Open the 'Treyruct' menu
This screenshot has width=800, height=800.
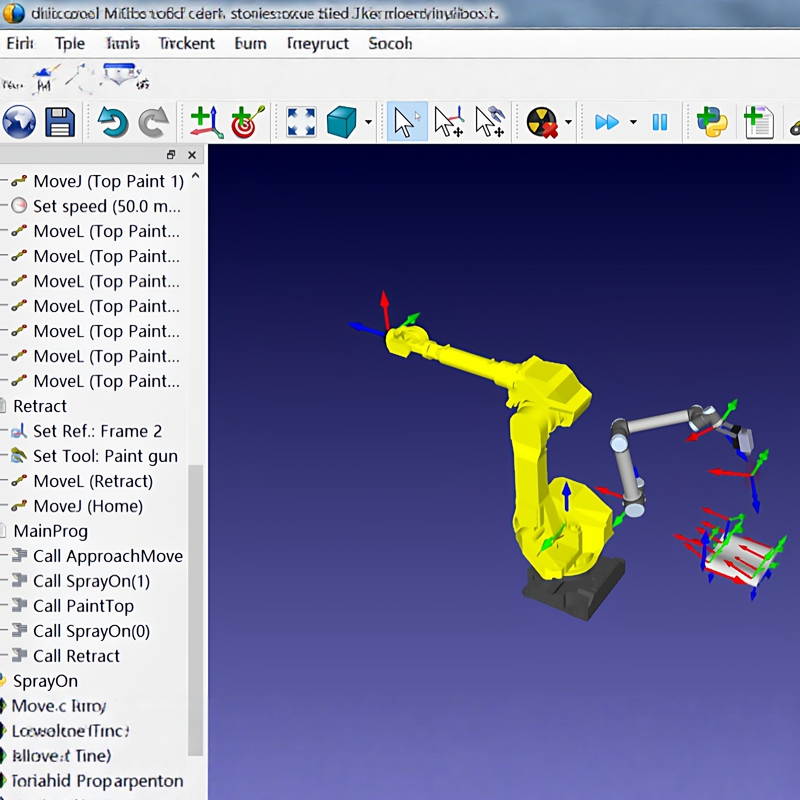[x=317, y=43]
